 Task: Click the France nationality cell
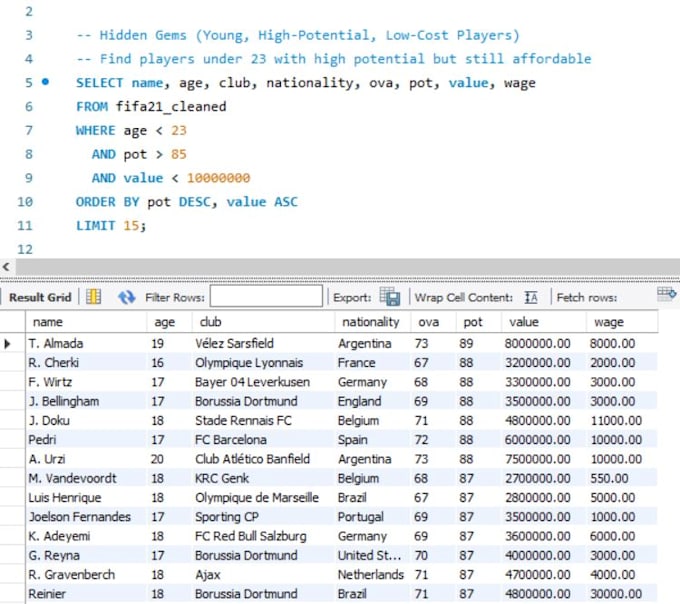373,362
